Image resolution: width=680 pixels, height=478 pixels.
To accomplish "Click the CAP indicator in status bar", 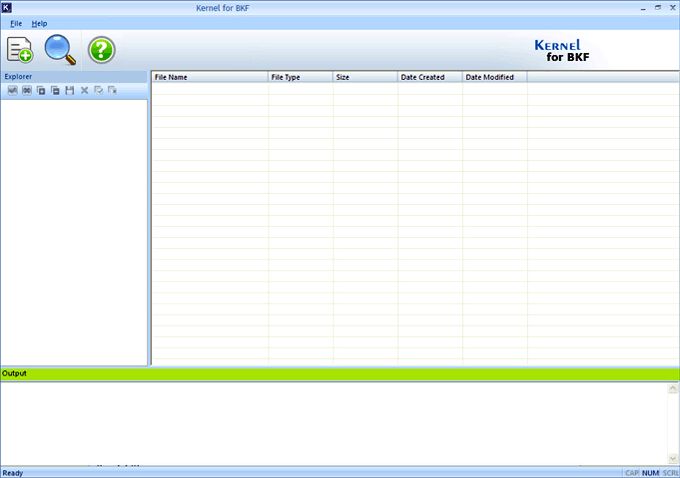I will (632, 473).
